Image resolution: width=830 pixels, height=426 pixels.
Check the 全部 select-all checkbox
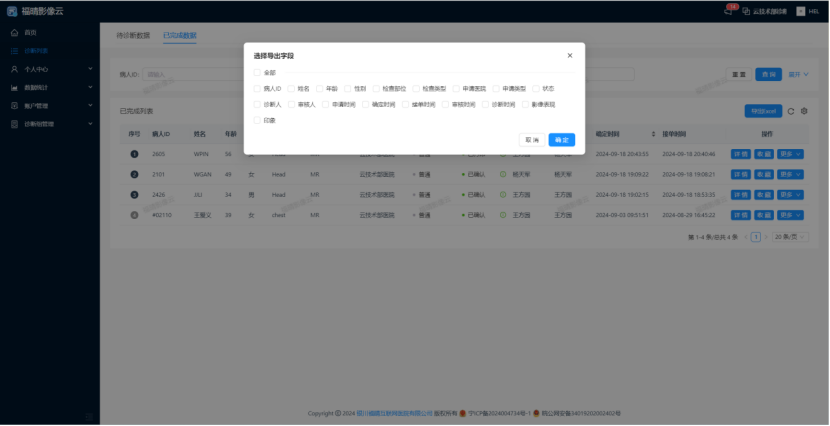(x=257, y=73)
